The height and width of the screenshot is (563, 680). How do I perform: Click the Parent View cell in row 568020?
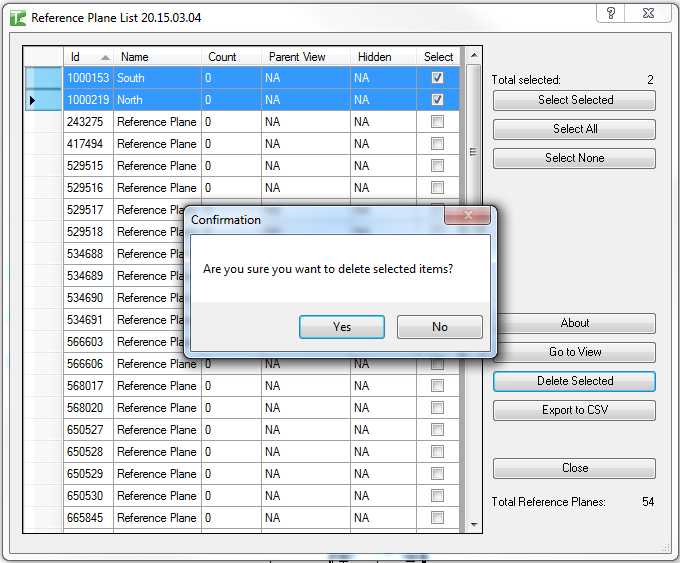[x=306, y=408]
